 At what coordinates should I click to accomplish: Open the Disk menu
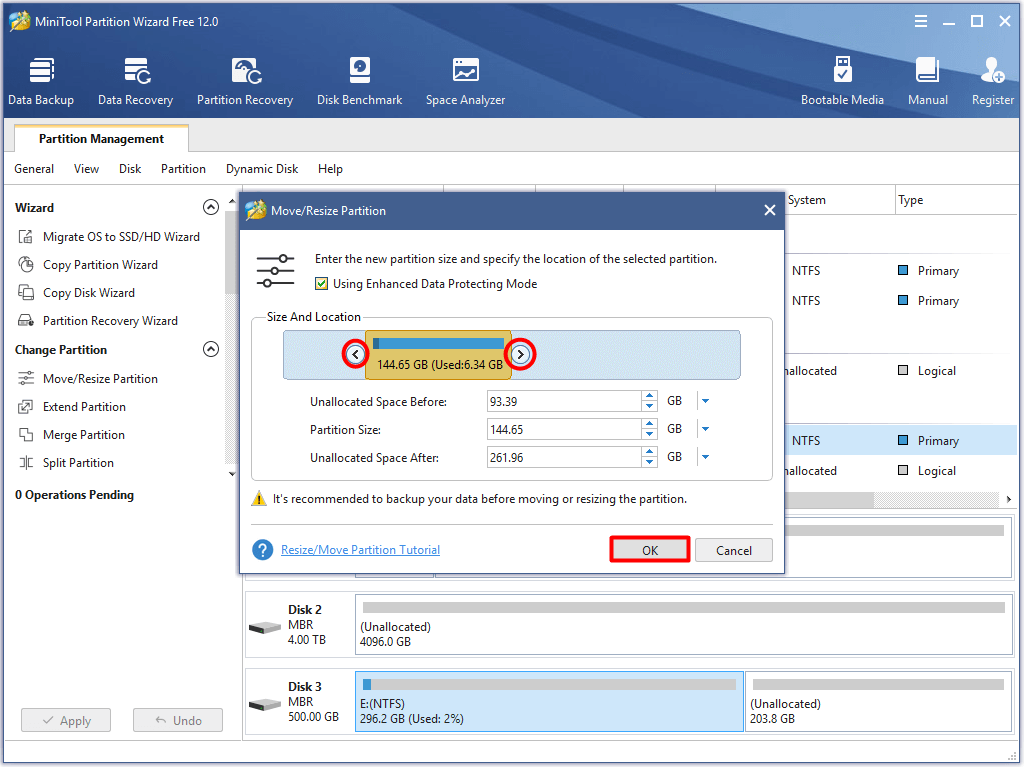(x=130, y=169)
